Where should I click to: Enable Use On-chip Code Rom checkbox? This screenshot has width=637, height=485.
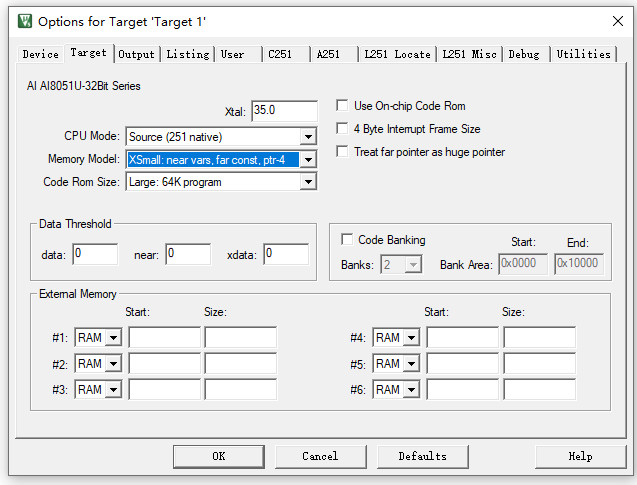(x=342, y=106)
